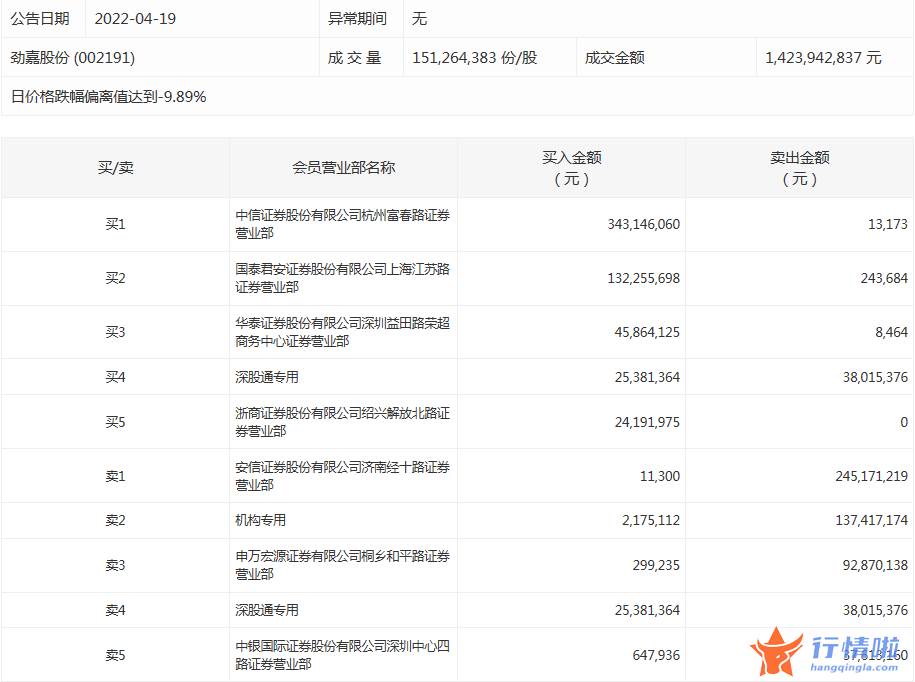Click the 日价格跌幅偏离值达到-9.89% note
The image size is (915, 682).
pyautogui.click(x=109, y=97)
